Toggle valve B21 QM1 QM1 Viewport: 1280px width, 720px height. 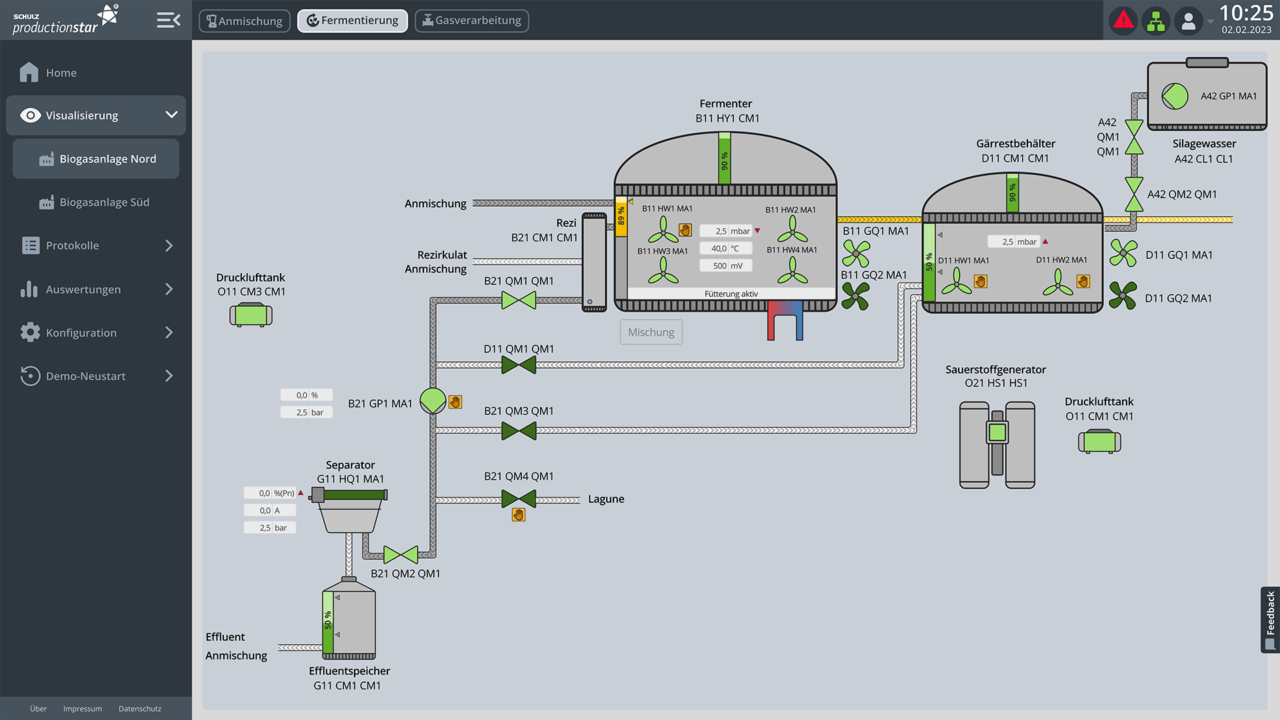tap(518, 300)
